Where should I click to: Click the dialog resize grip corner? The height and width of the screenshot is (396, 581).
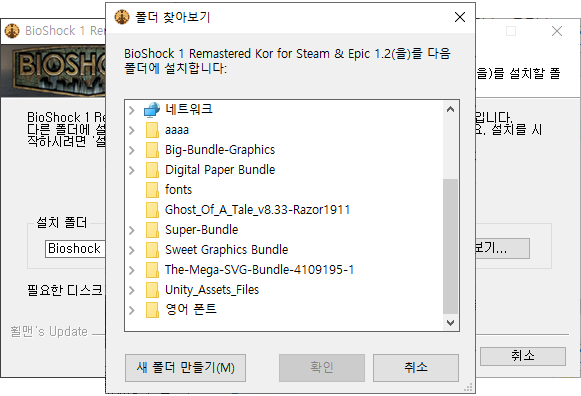tap(468, 387)
